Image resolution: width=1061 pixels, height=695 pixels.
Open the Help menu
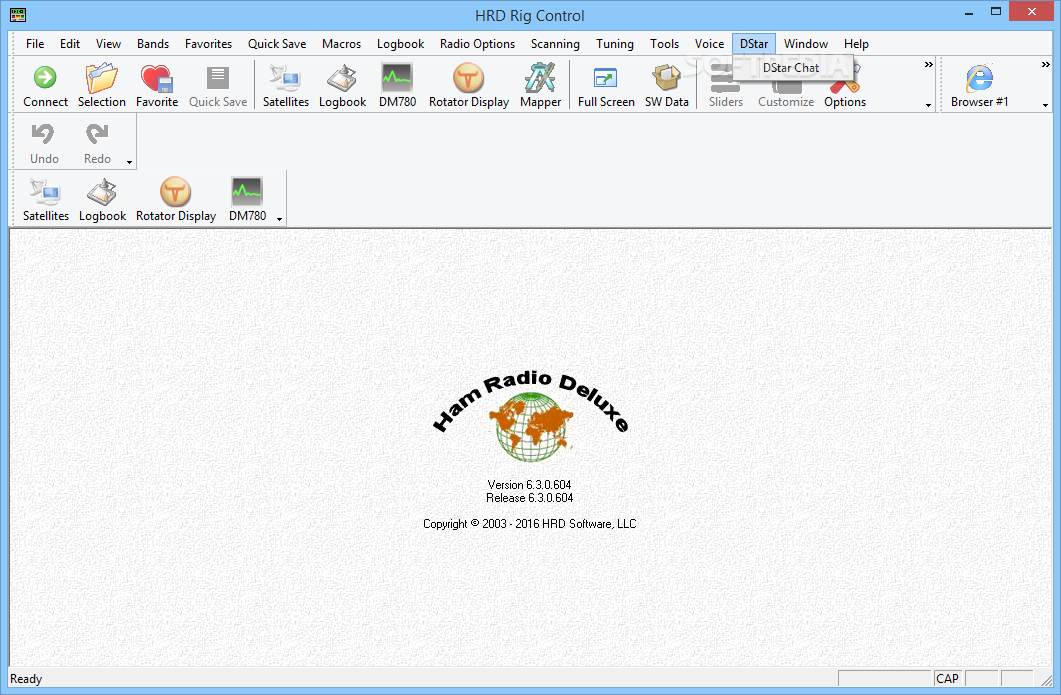856,44
